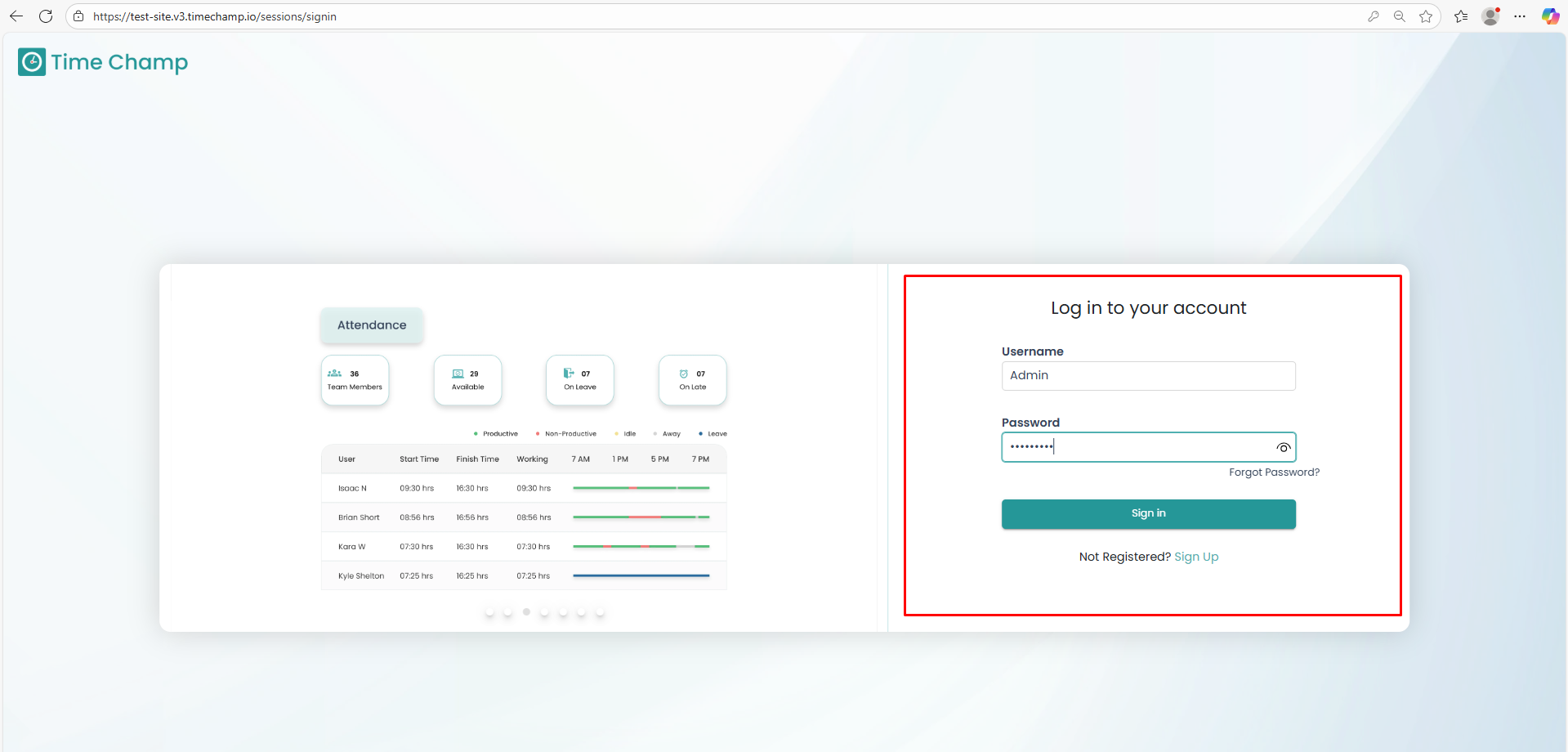Click the Not Registered? text

click(x=1125, y=557)
